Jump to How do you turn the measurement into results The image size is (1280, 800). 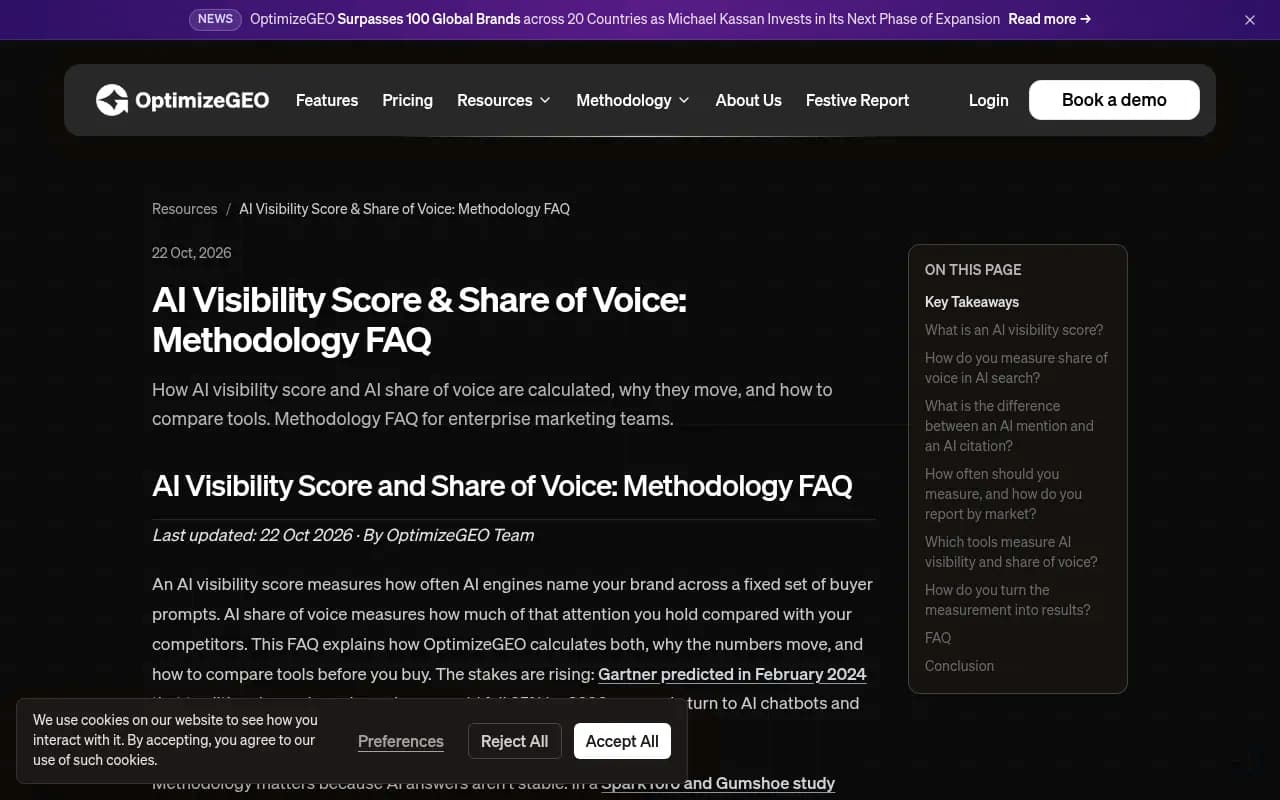pyautogui.click(x=1007, y=600)
